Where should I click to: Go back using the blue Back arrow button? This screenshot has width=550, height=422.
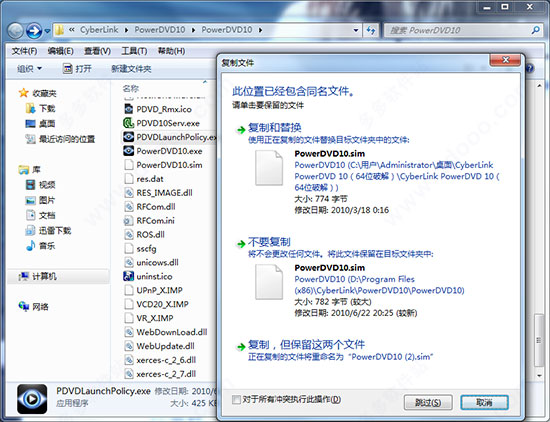[15, 31]
